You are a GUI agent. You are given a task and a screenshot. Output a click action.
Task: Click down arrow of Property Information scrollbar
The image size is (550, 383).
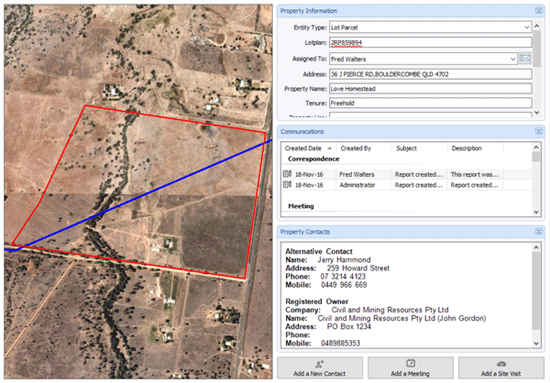pyautogui.click(x=536, y=113)
